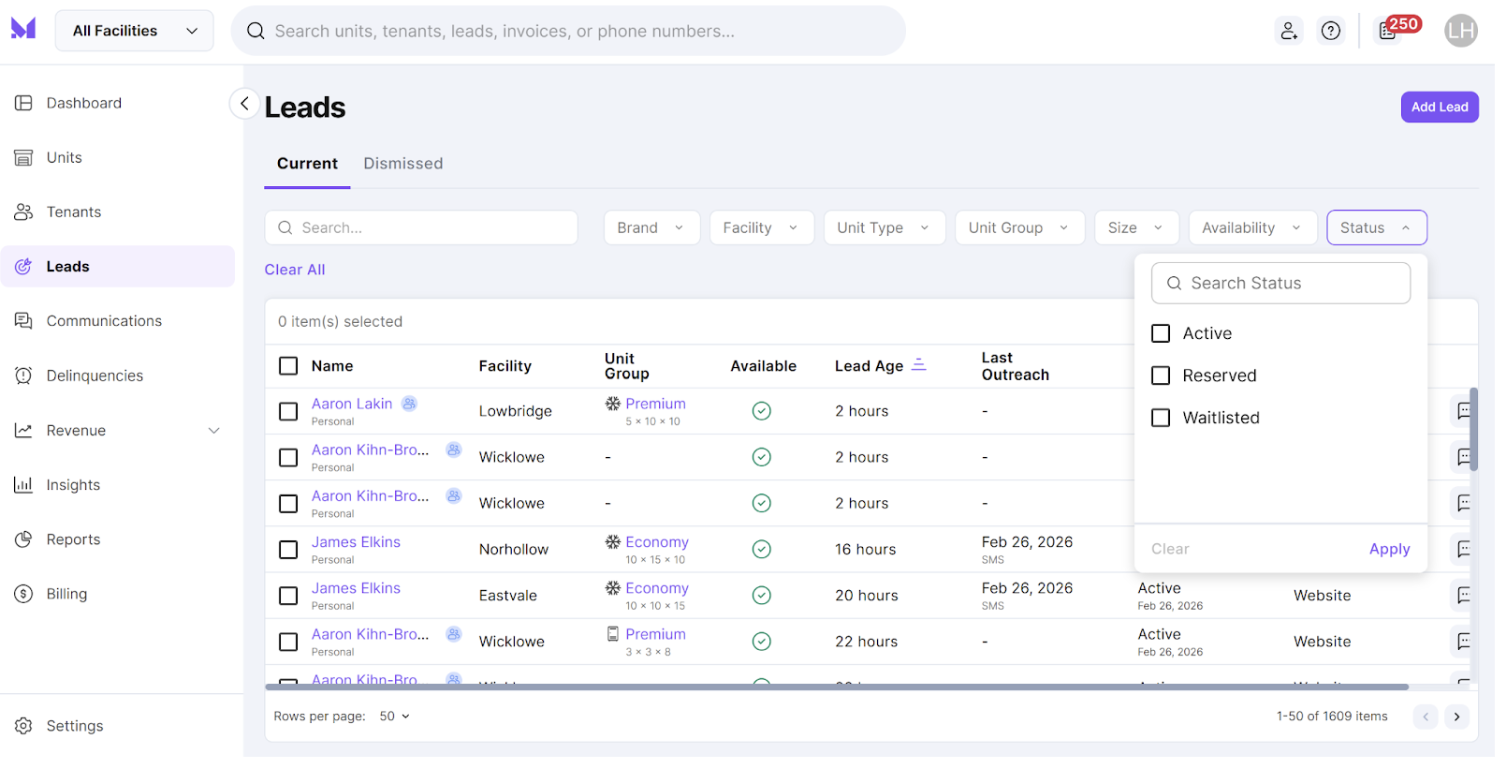Click the Add Lead button
Image resolution: width=1496 pixels, height=758 pixels.
tap(1439, 107)
